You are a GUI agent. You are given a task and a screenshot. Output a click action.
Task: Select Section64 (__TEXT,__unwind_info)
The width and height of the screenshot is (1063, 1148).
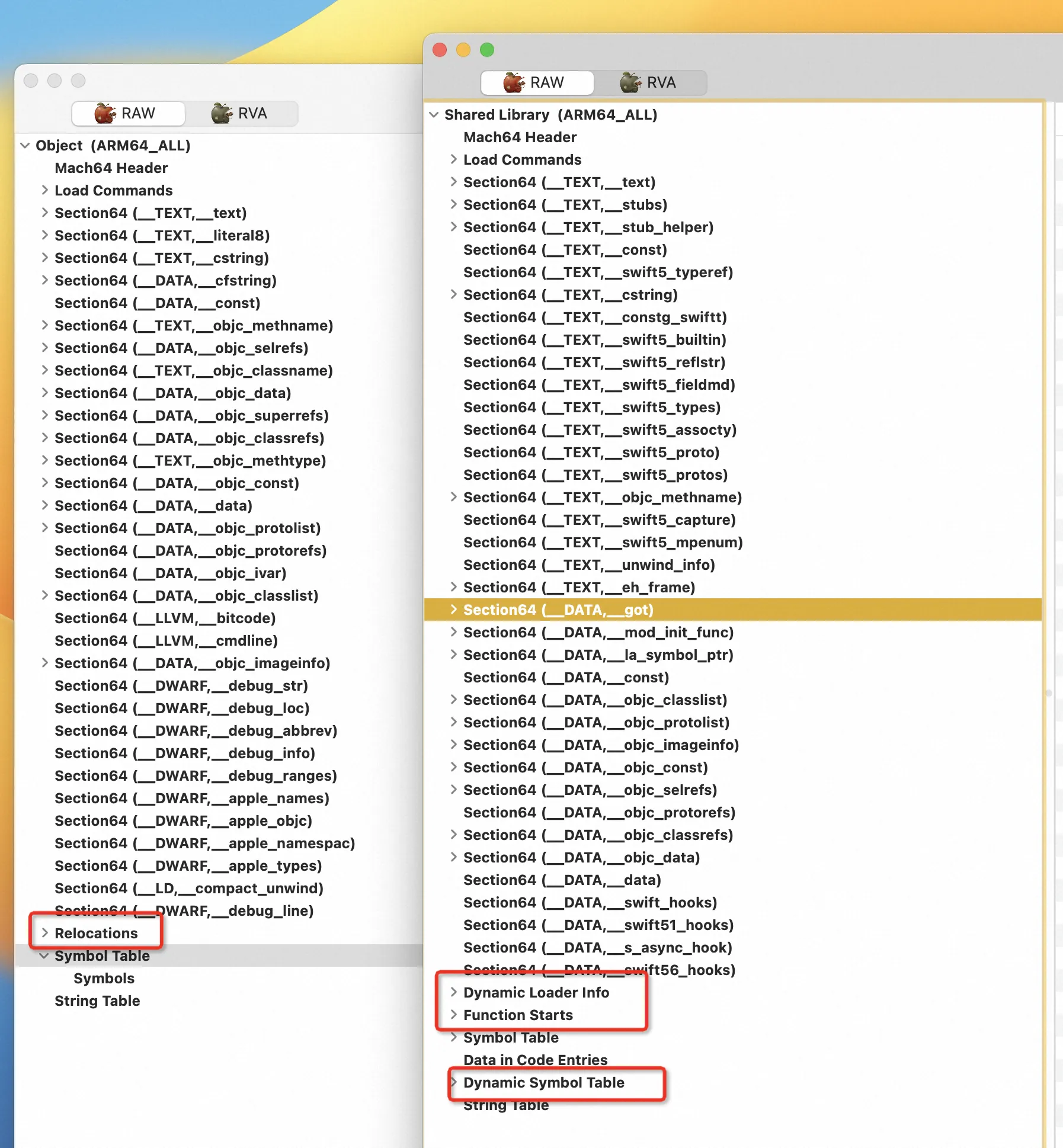590,565
